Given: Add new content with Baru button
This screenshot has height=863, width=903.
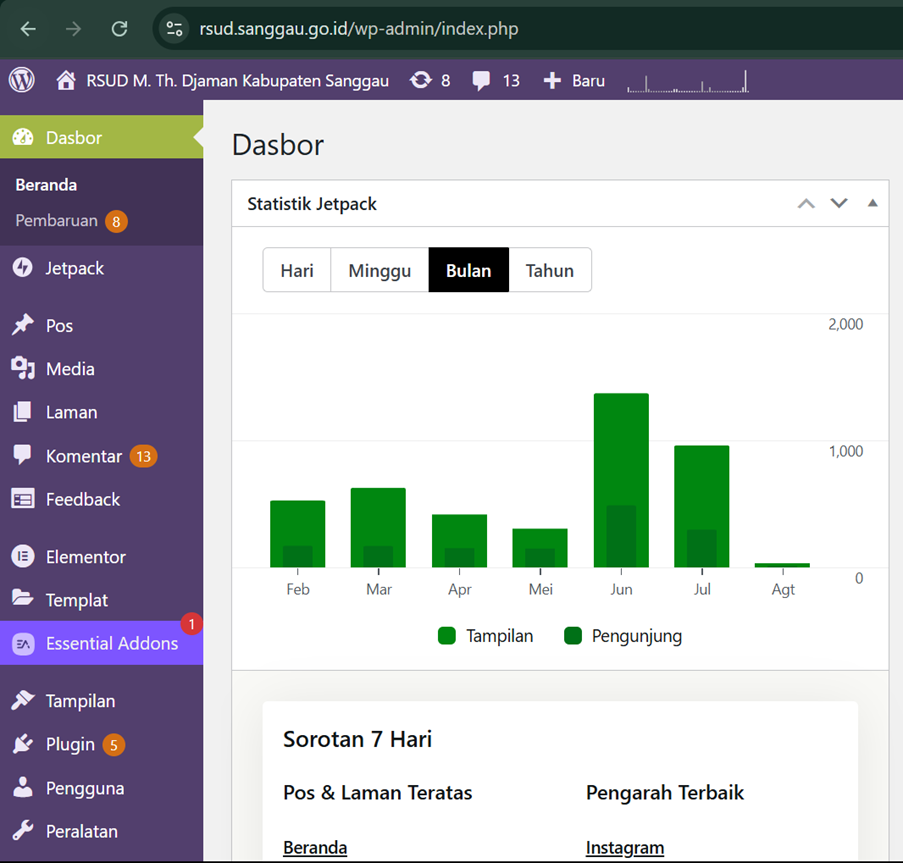Looking at the screenshot, I should coord(574,81).
